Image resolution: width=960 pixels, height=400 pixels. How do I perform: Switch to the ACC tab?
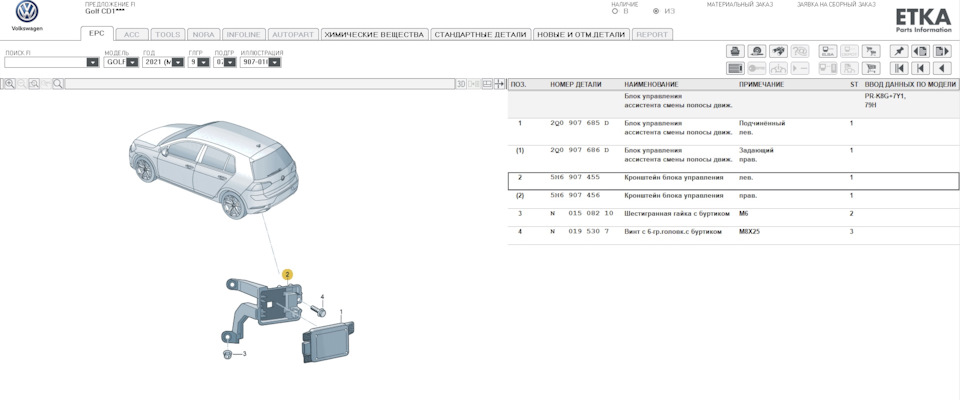tap(132, 35)
